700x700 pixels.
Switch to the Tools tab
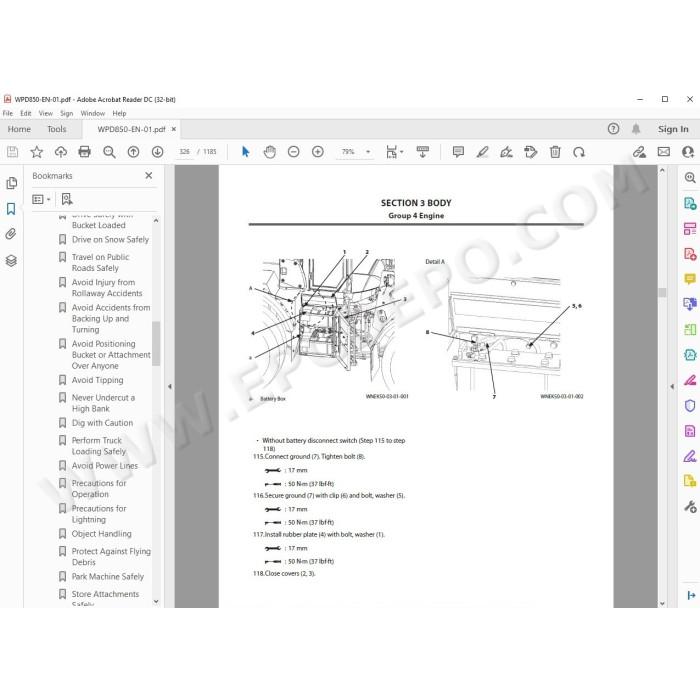(x=57, y=129)
